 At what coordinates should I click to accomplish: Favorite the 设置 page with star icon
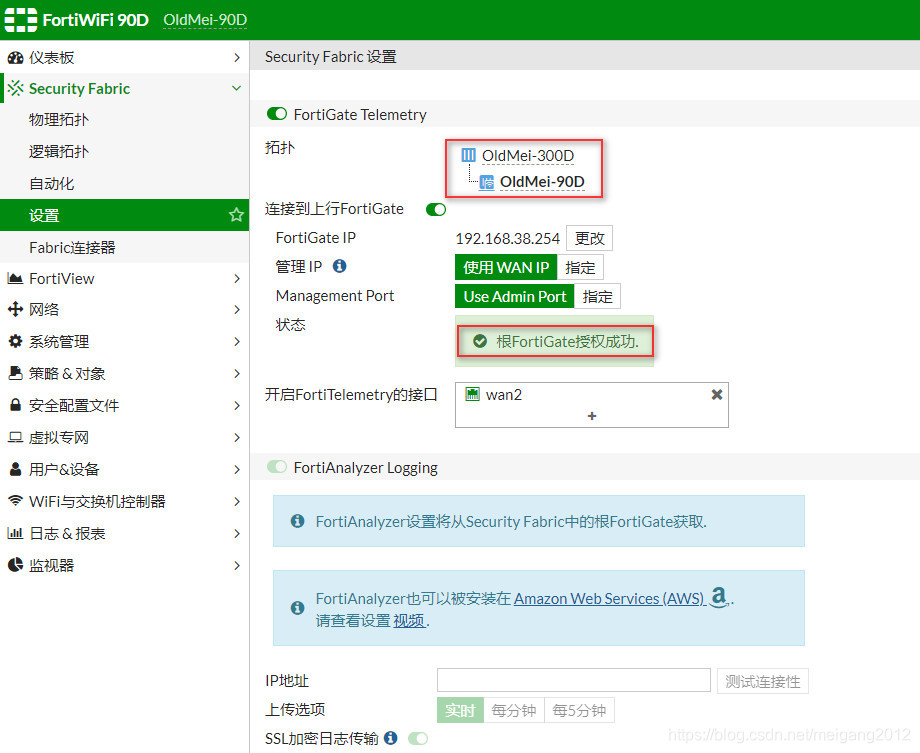click(236, 215)
